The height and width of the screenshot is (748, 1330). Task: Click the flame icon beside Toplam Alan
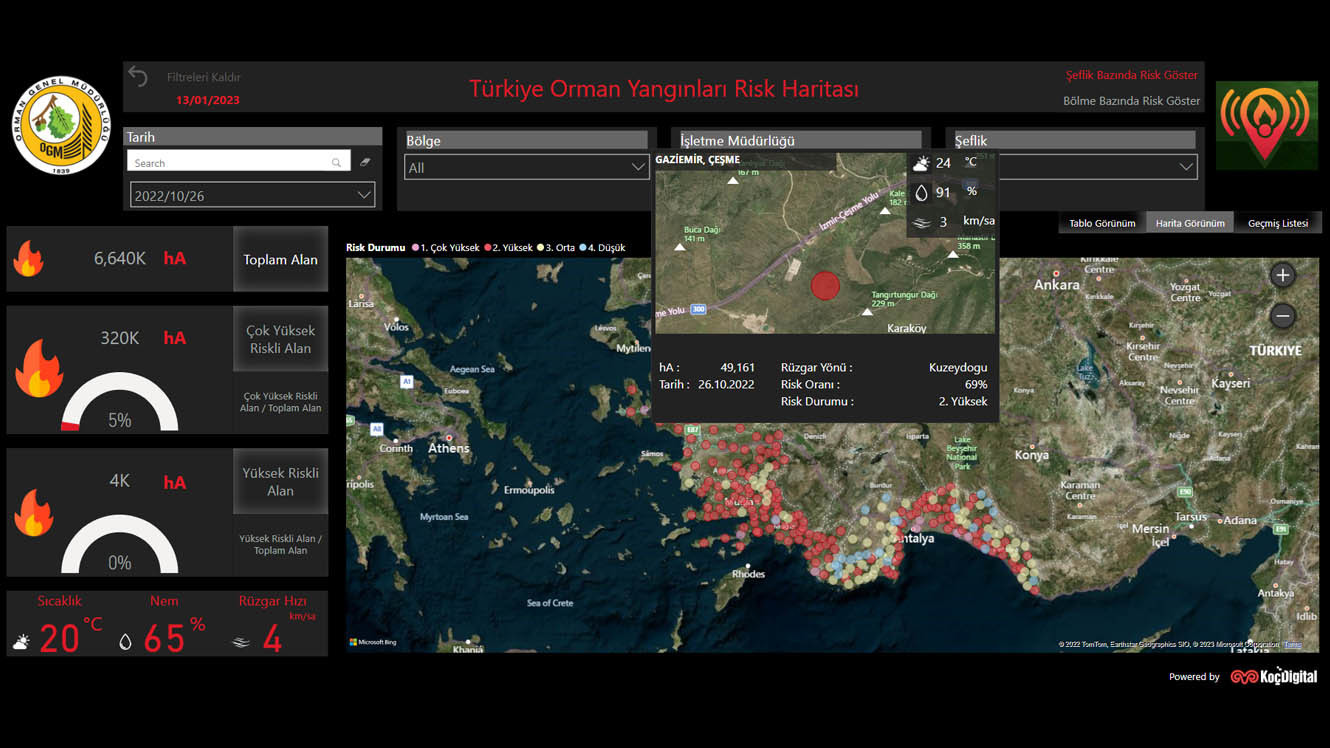click(x=29, y=258)
